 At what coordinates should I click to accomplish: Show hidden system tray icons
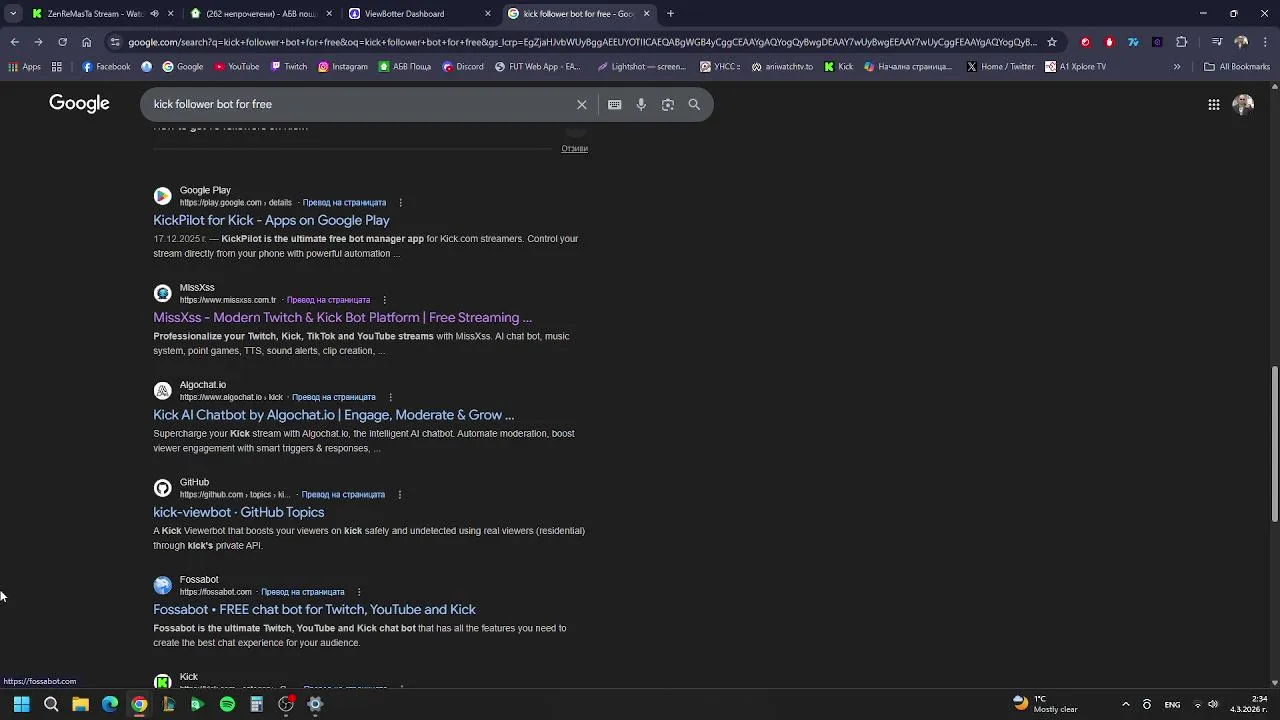1125,704
